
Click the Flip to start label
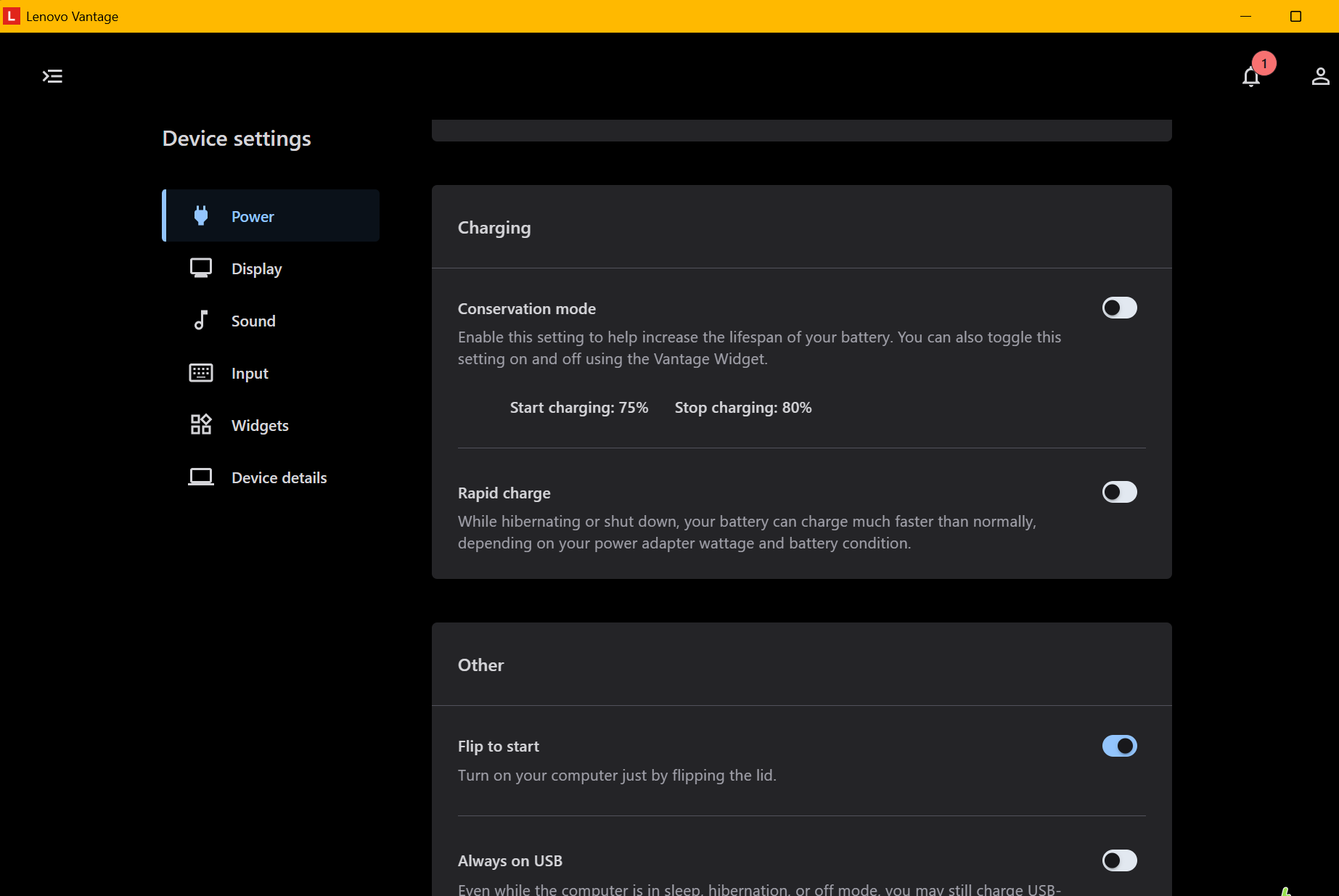[x=499, y=747]
